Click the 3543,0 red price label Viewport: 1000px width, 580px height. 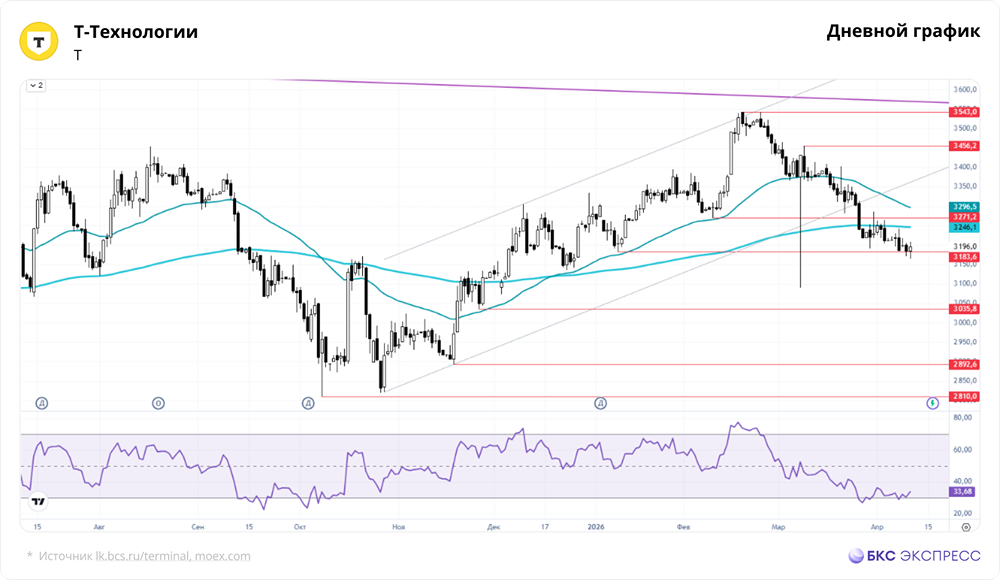(964, 112)
